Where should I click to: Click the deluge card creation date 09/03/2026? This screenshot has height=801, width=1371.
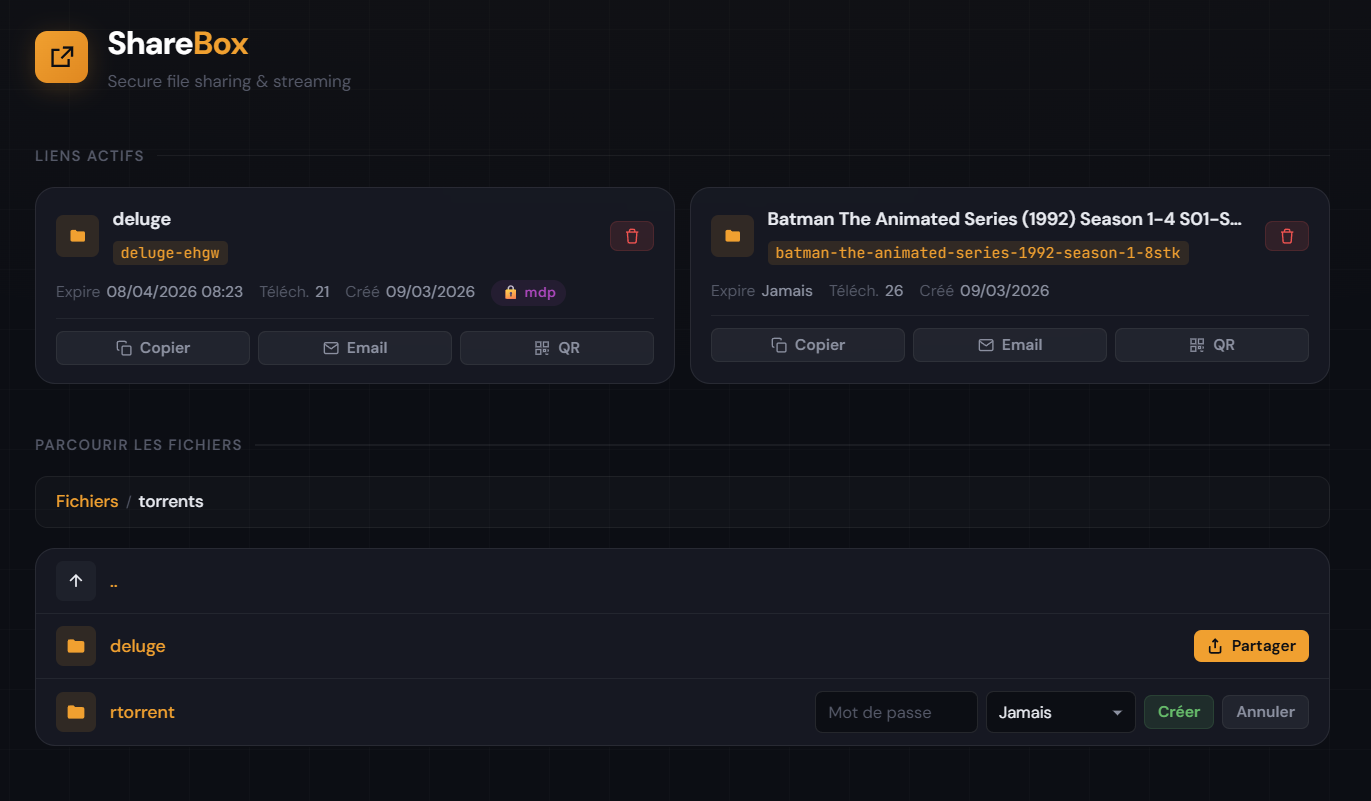(430, 292)
